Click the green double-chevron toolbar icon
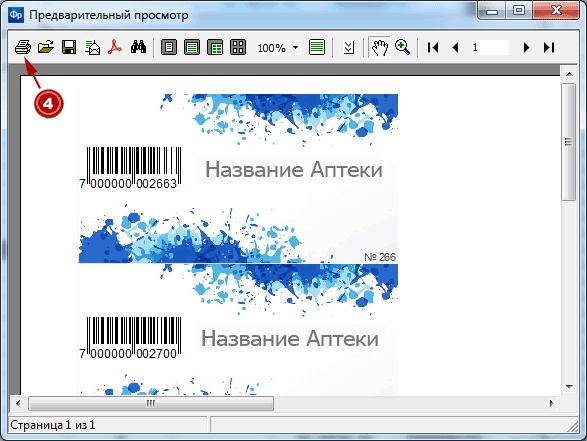Image resolution: width=587 pixels, height=441 pixels. [x=349, y=48]
